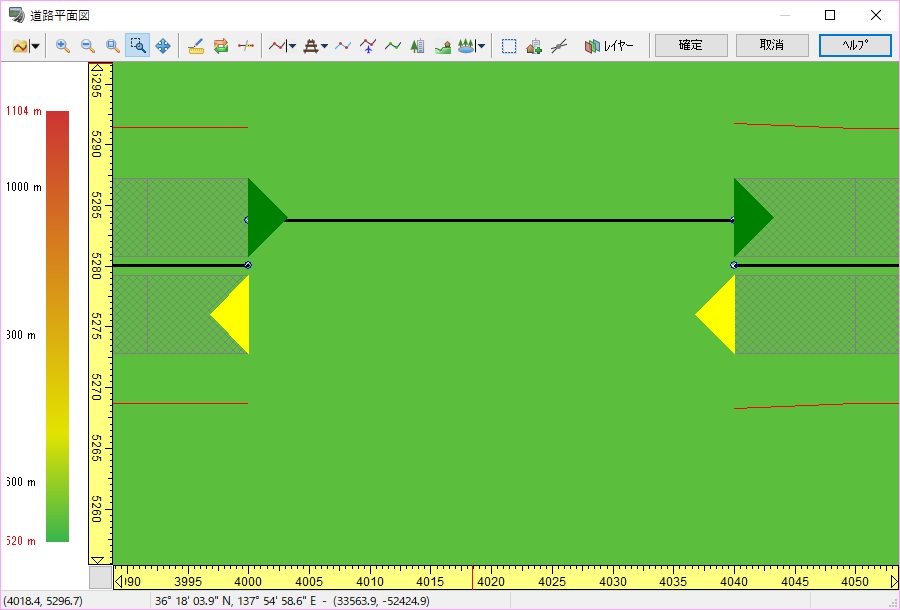
Task: Click the 1104 m elevation label
Action: coord(24,111)
